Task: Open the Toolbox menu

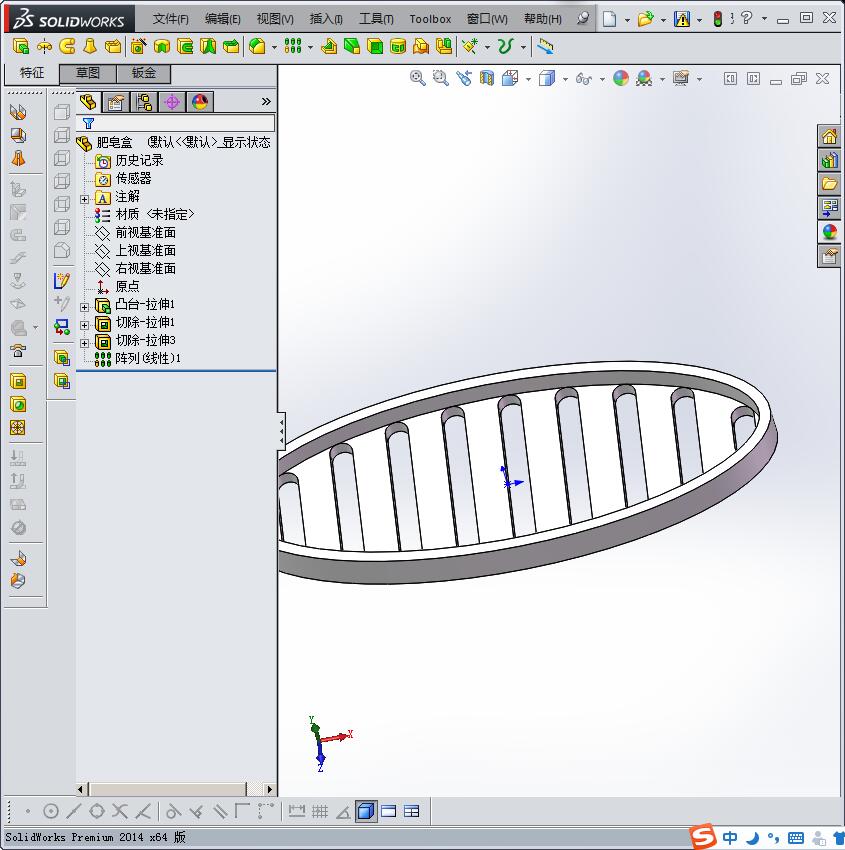Action: coord(430,19)
